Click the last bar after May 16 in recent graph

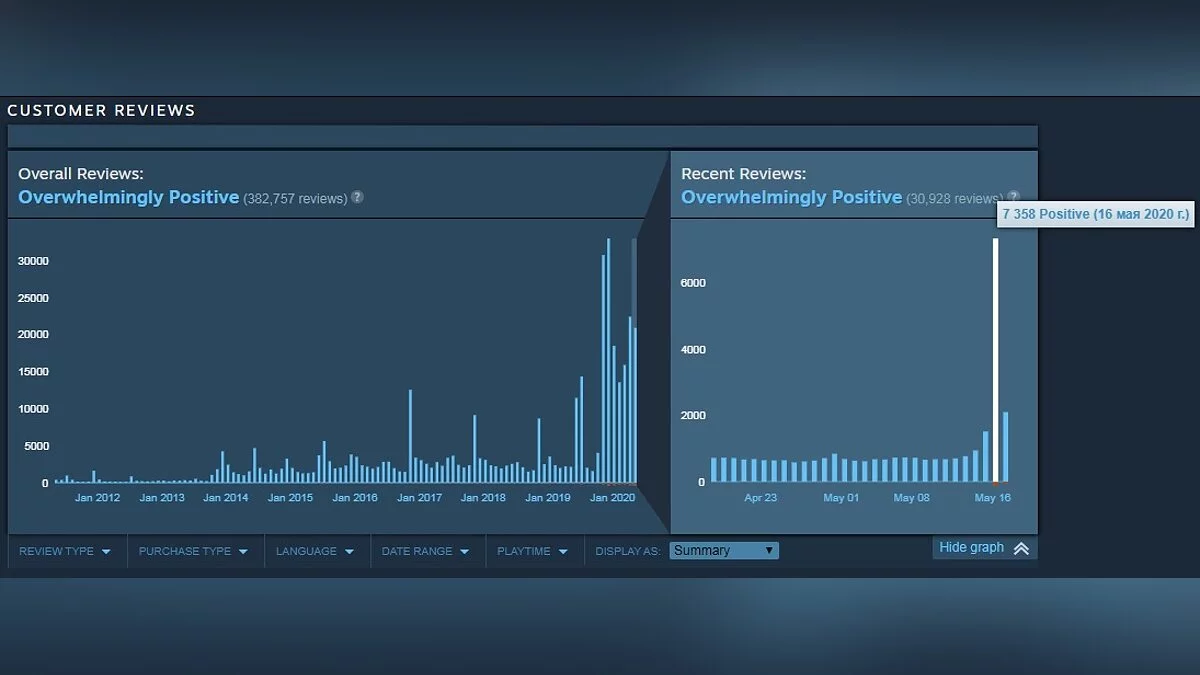pos(1005,447)
